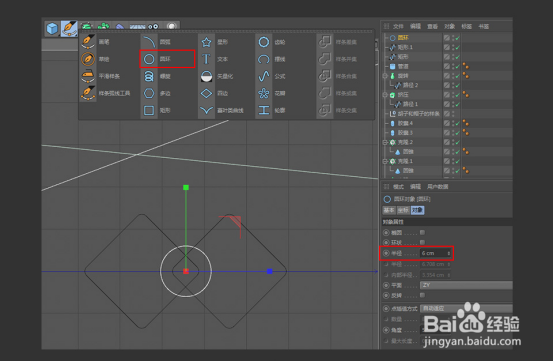Click the 样条并集 spline union icon
This screenshot has width=553, height=361.
(x=325, y=59)
